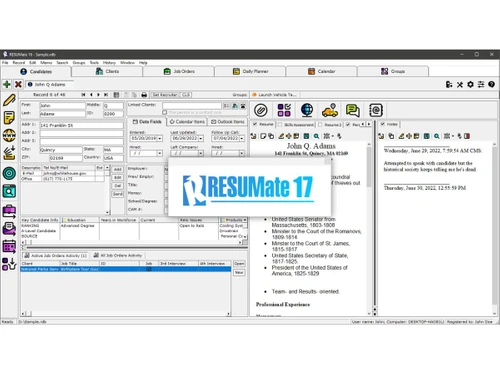The image size is (500, 375).
Task: Click the Open button beside job orders list
Action: pyautogui.click(x=239, y=264)
